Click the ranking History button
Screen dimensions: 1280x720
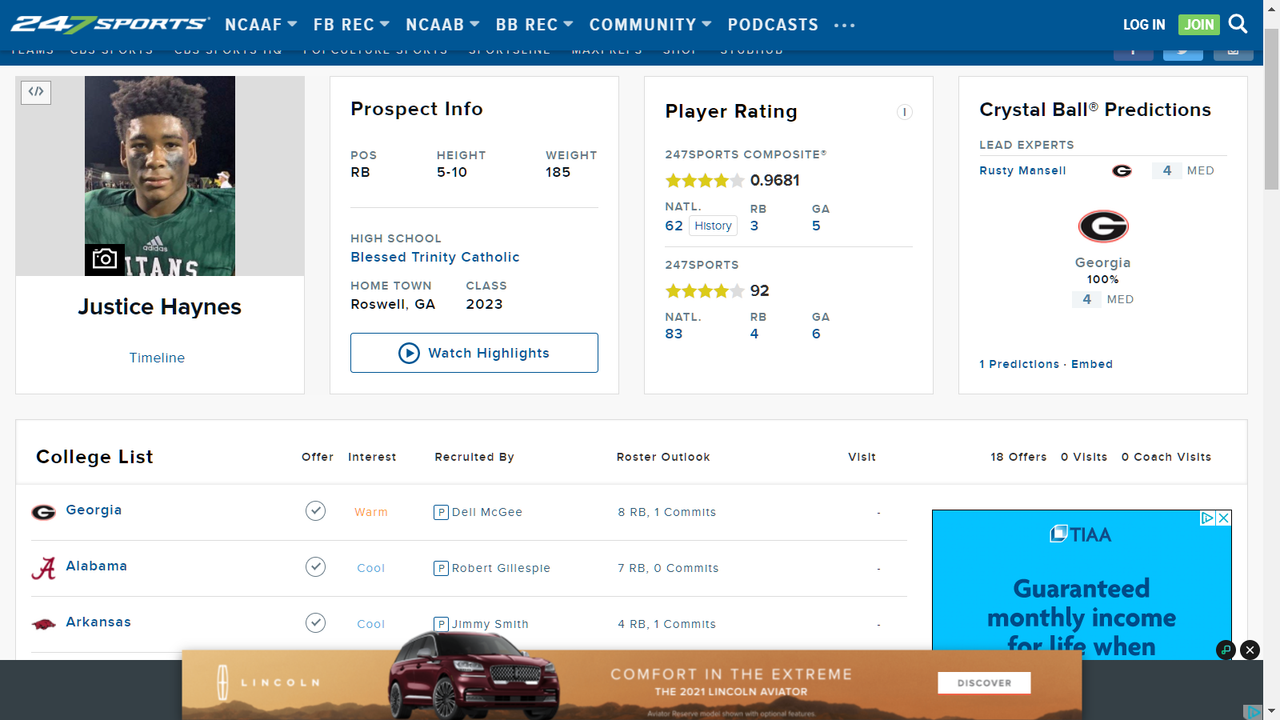click(x=713, y=226)
